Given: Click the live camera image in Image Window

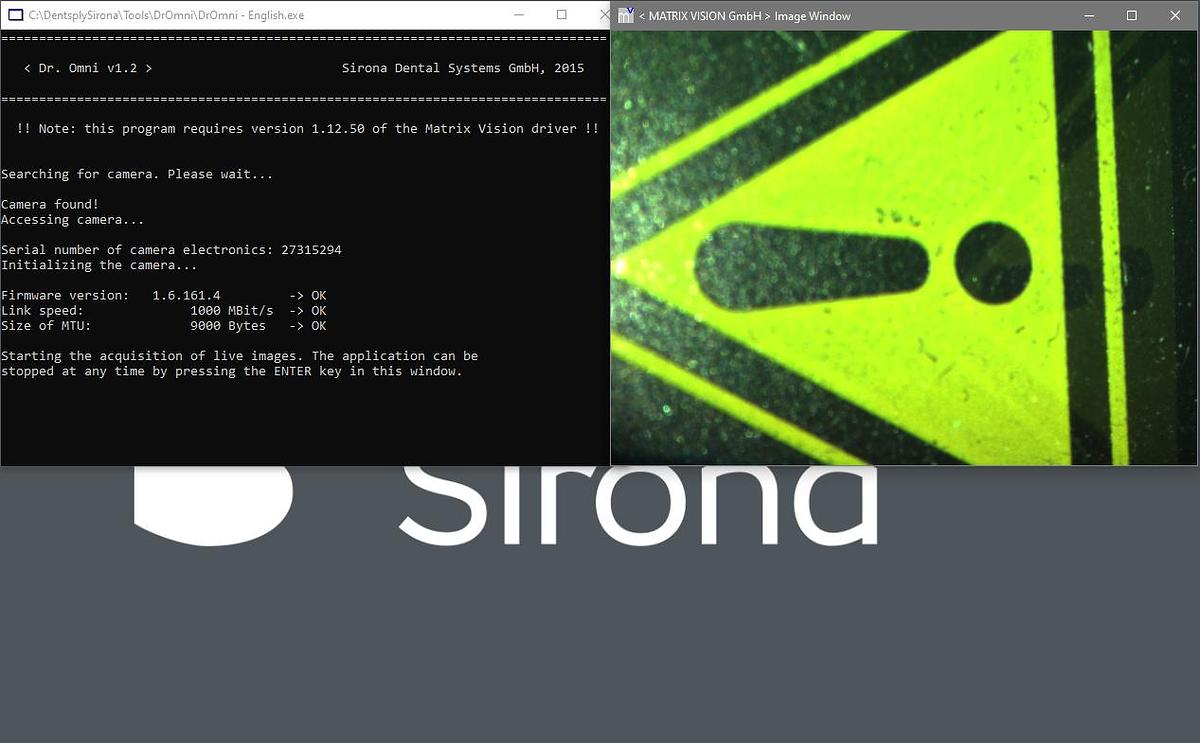Looking at the screenshot, I should click(x=904, y=248).
